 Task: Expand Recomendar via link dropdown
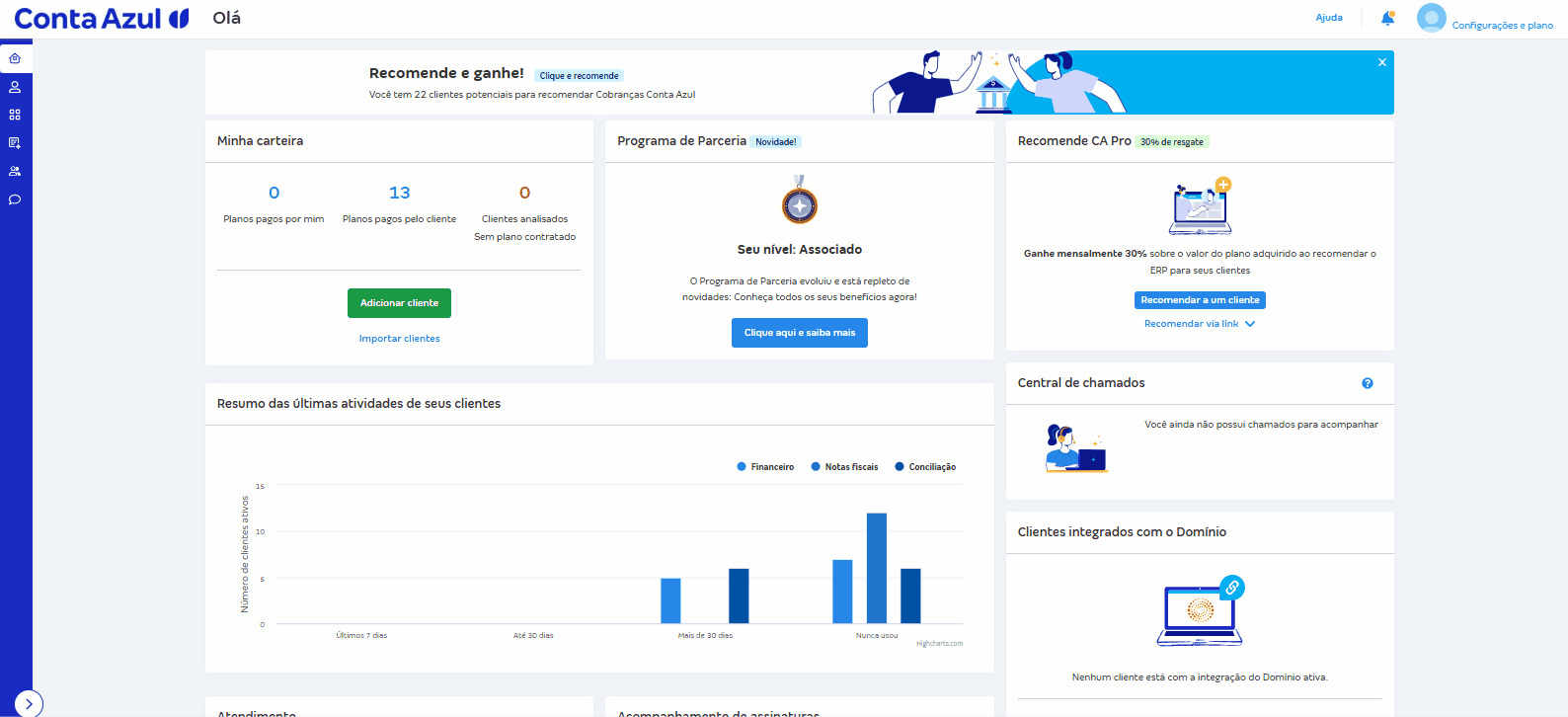[x=1200, y=324]
